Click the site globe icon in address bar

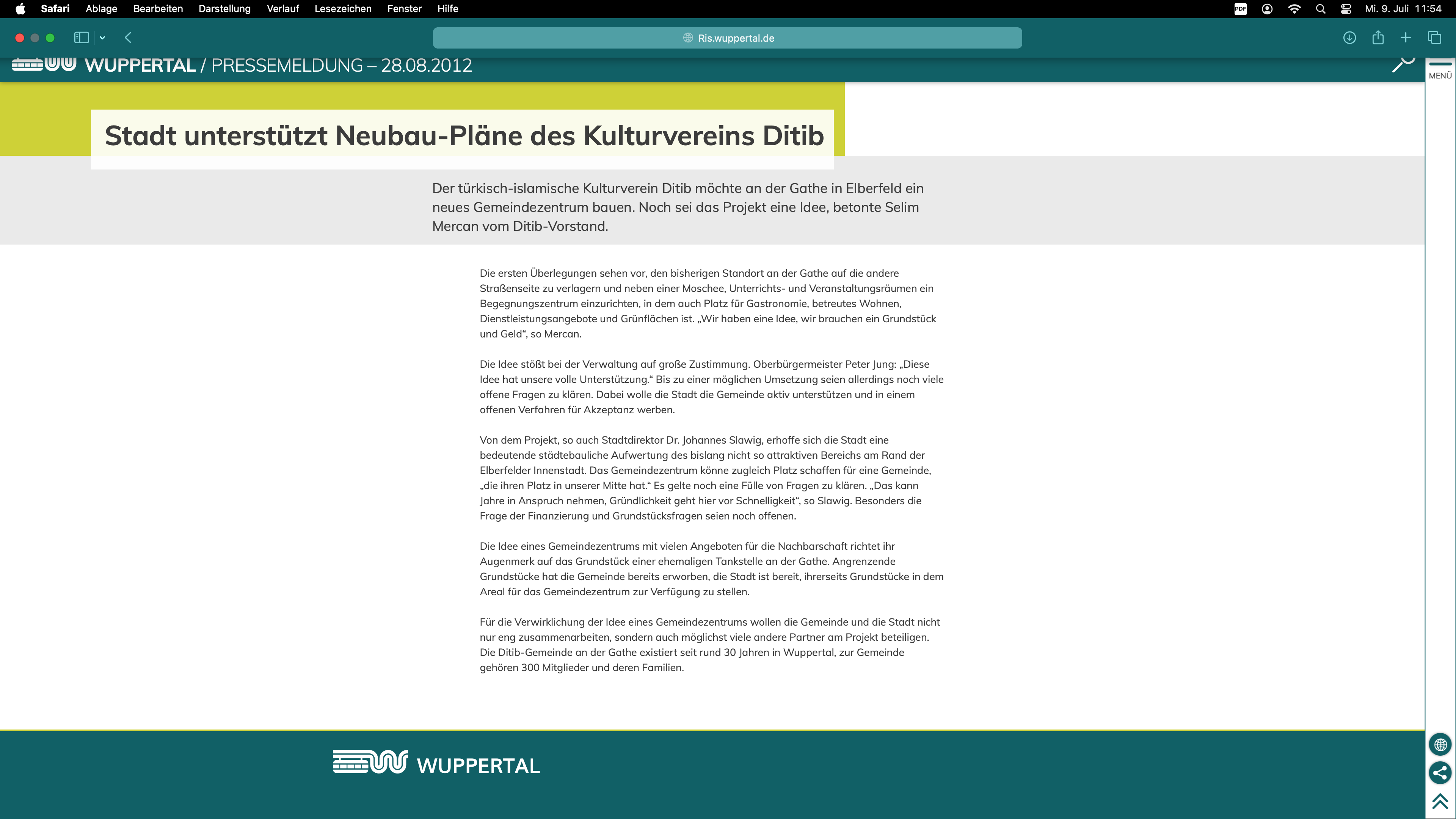[688, 38]
